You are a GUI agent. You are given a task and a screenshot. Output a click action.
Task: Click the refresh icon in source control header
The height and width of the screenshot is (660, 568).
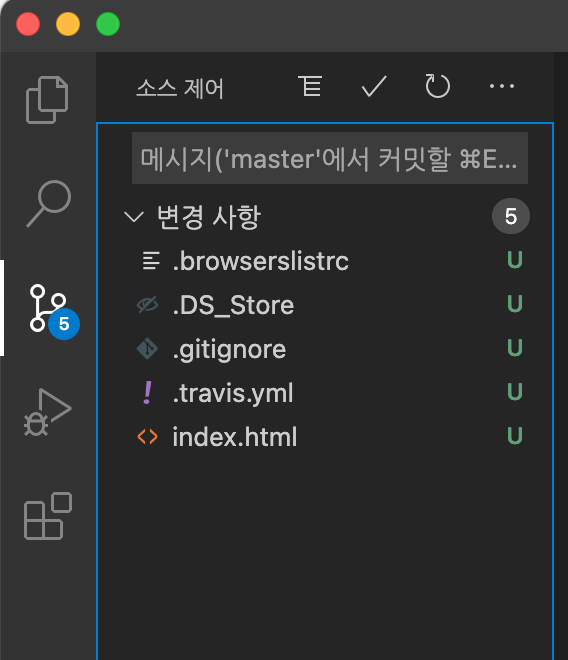[437, 86]
